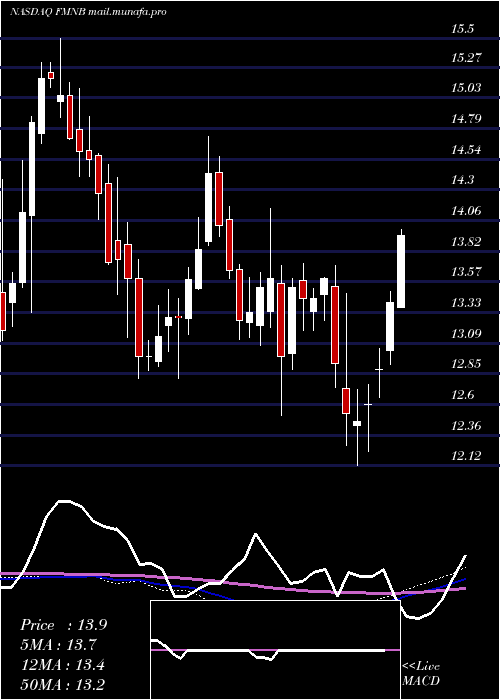Click the 12.12 price axis label
The width and height of the screenshot is (500, 700).
[x=467, y=456]
